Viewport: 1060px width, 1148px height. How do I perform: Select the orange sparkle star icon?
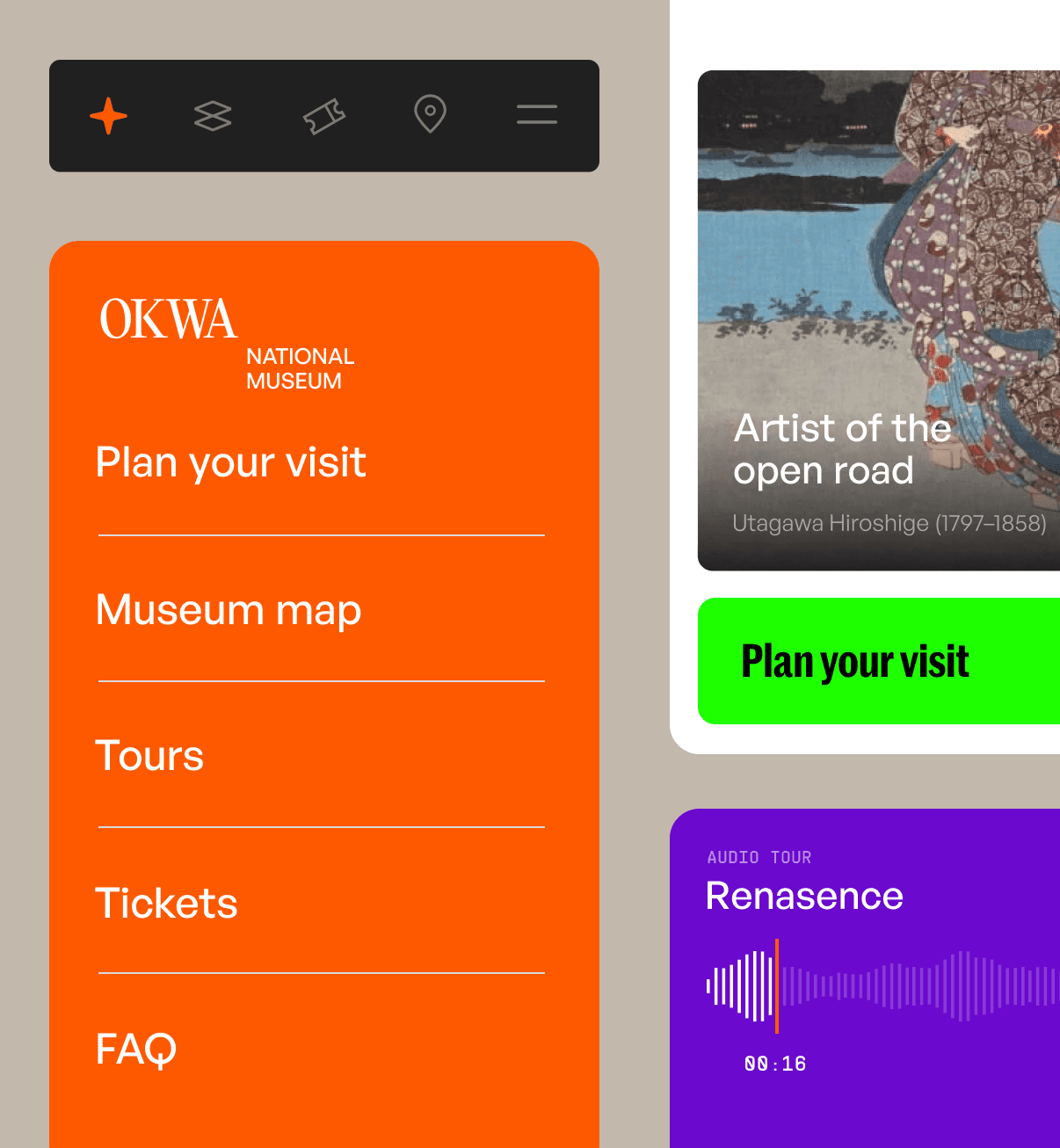[x=109, y=115]
